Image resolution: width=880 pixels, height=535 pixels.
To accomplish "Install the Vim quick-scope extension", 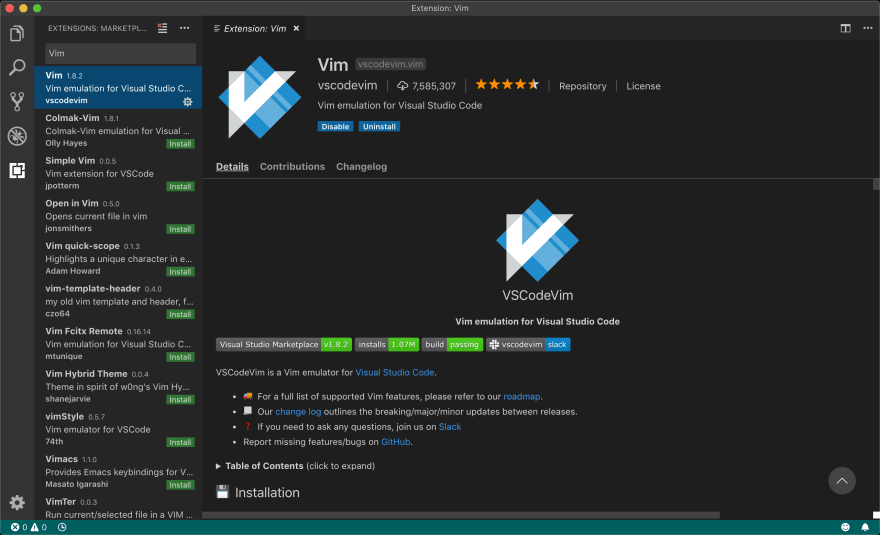I will point(180,272).
